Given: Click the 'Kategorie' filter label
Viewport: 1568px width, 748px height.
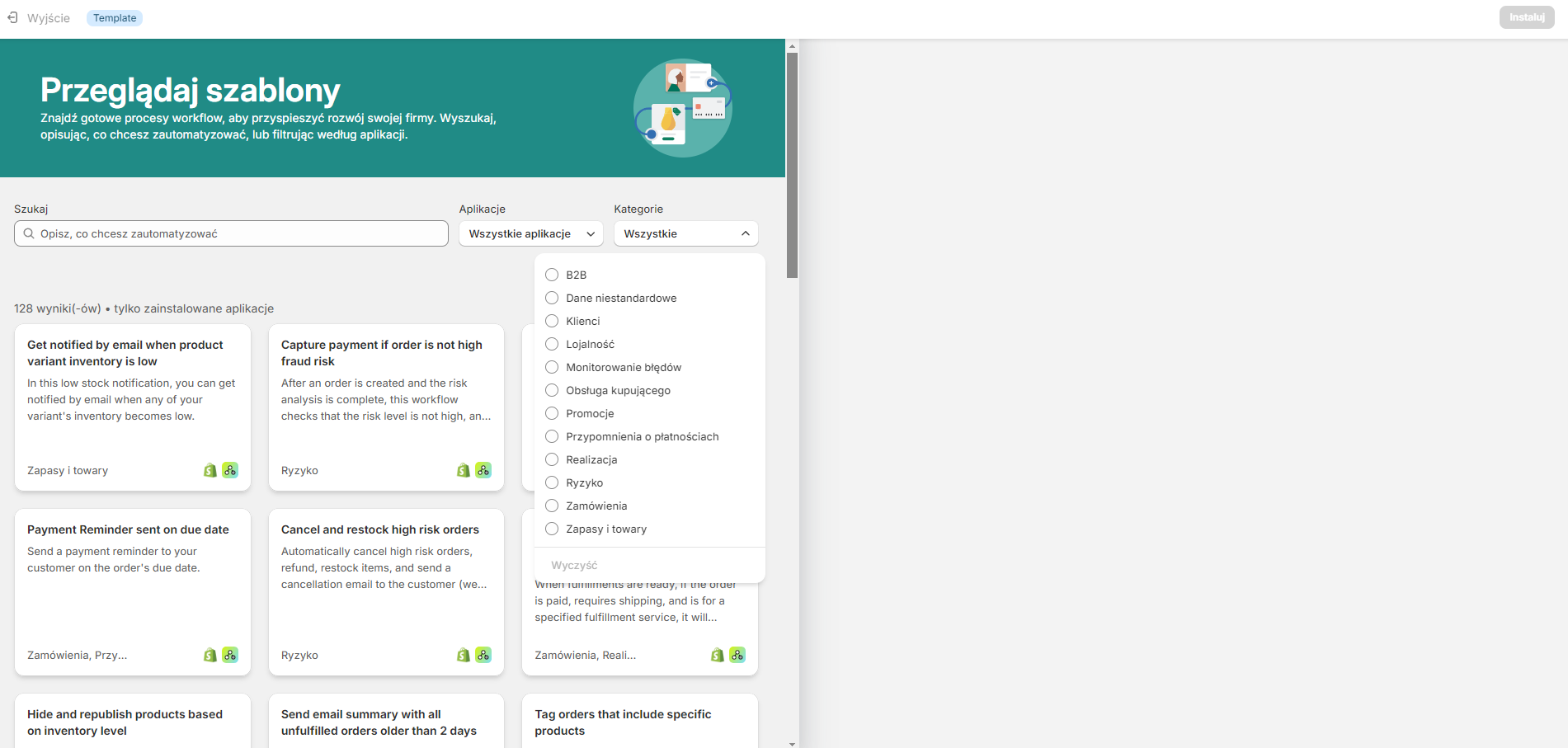Looking at the screenshot, I should click(638, 209).
